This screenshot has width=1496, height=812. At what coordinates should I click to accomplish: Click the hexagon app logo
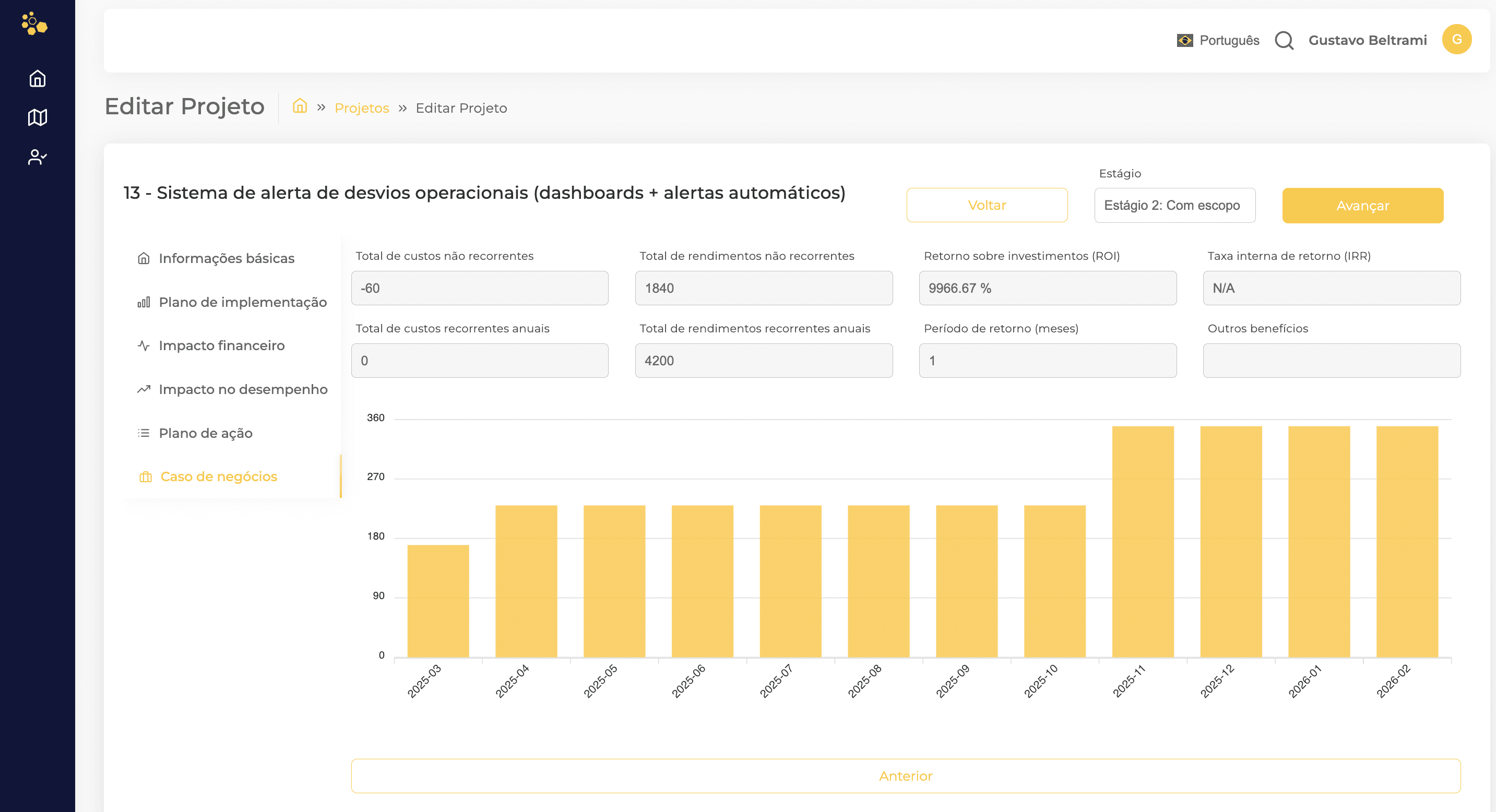coord(34,24)
